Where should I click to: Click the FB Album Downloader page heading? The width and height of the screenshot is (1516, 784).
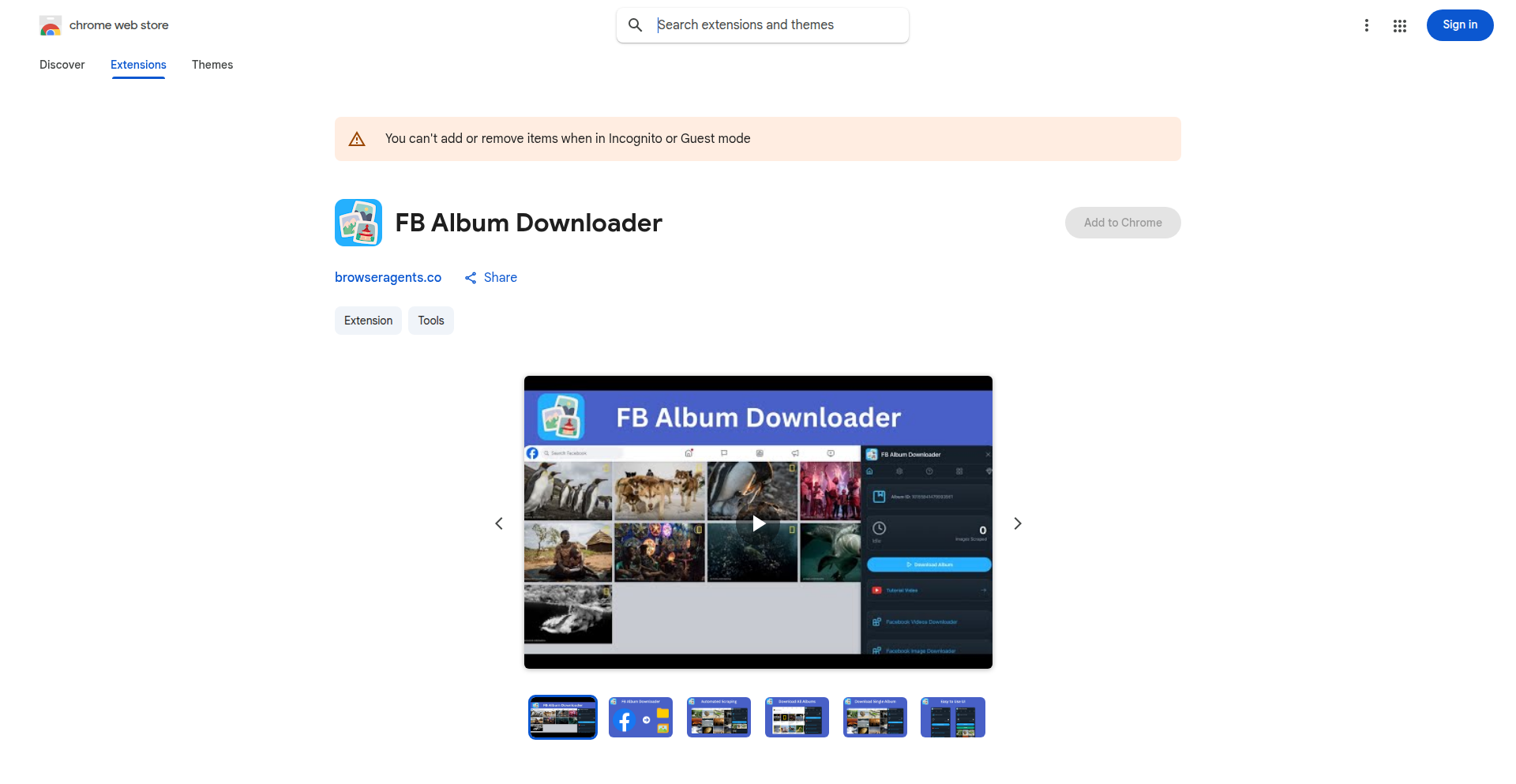tap(528, 223)
